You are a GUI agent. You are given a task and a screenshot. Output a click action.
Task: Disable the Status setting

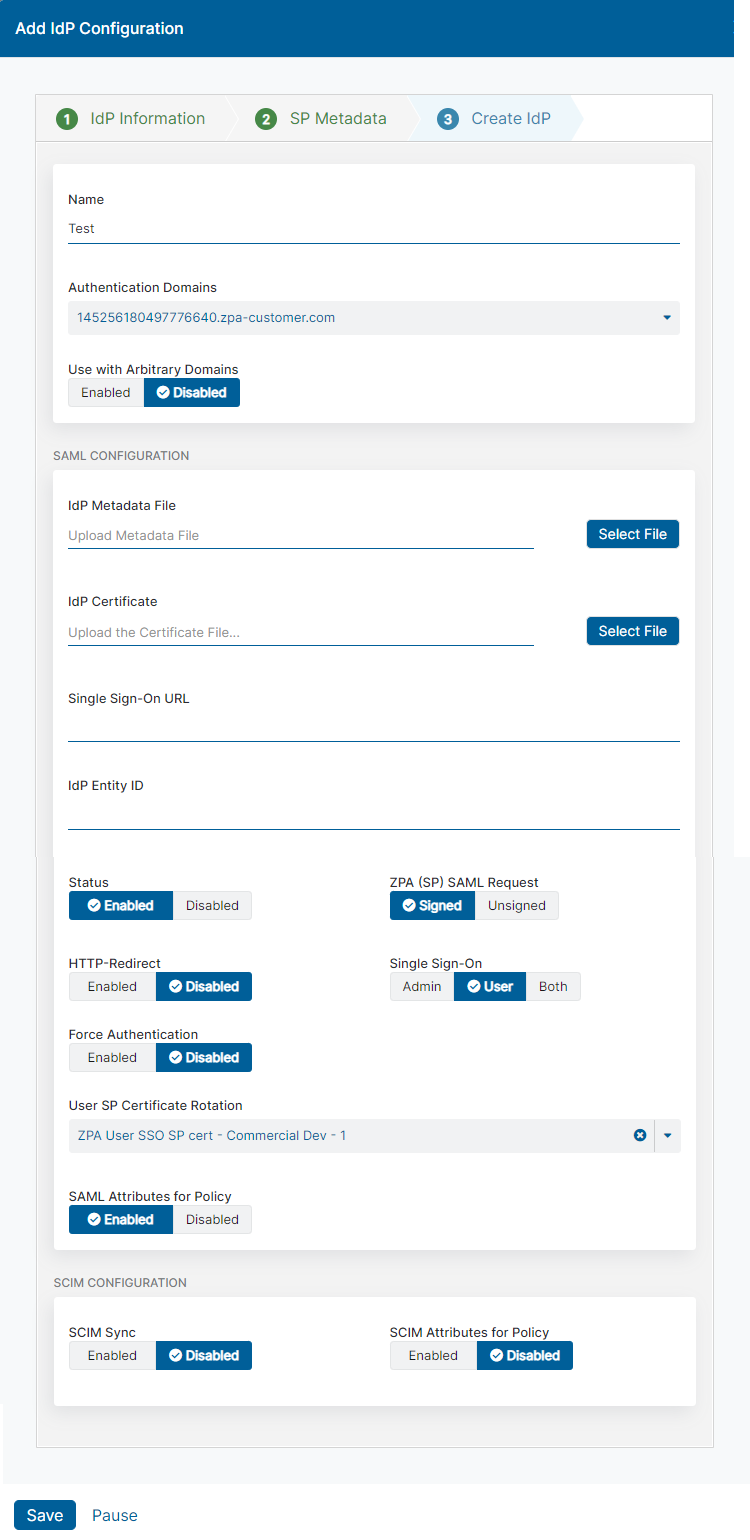pyautogui.click(x=212, y=905)
